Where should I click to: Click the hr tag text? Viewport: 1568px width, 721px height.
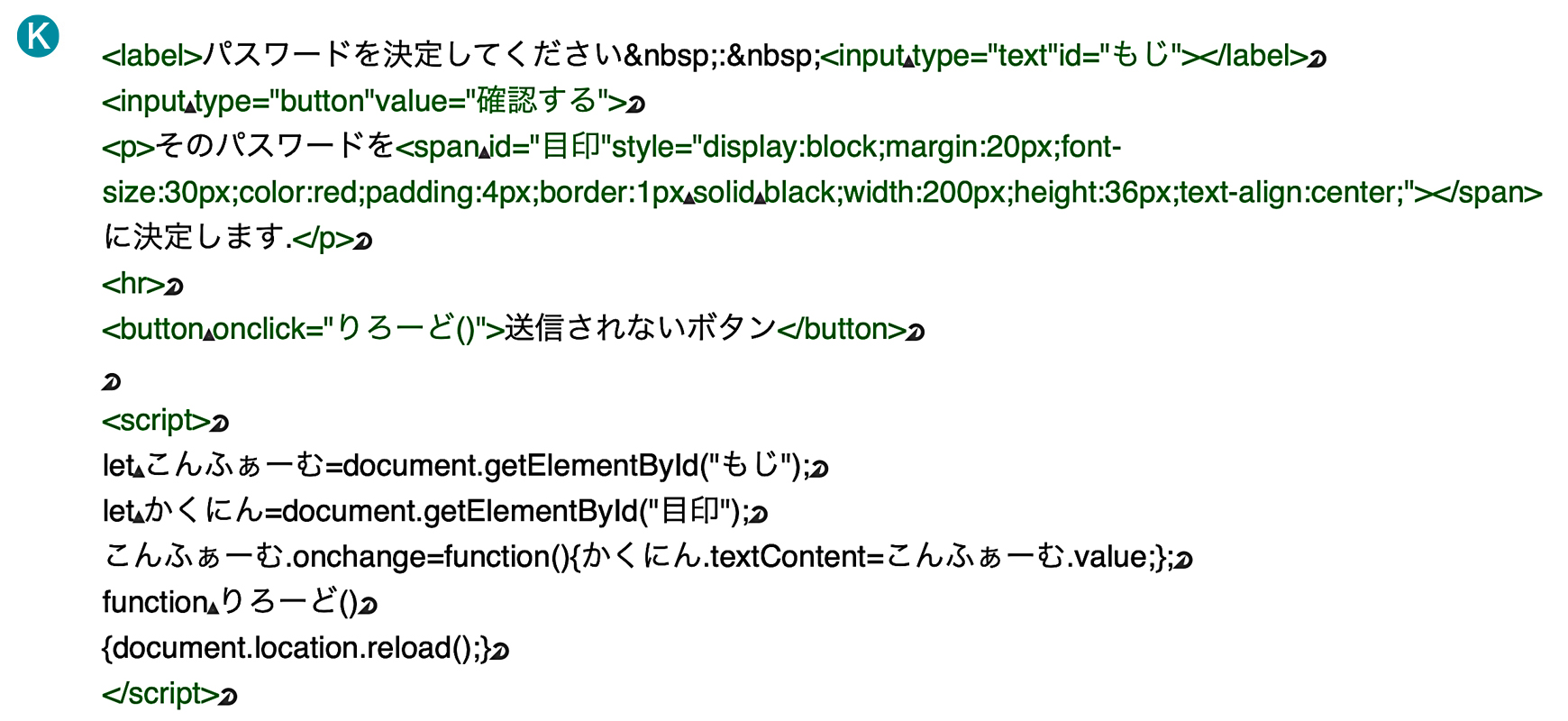click(133, 284)
